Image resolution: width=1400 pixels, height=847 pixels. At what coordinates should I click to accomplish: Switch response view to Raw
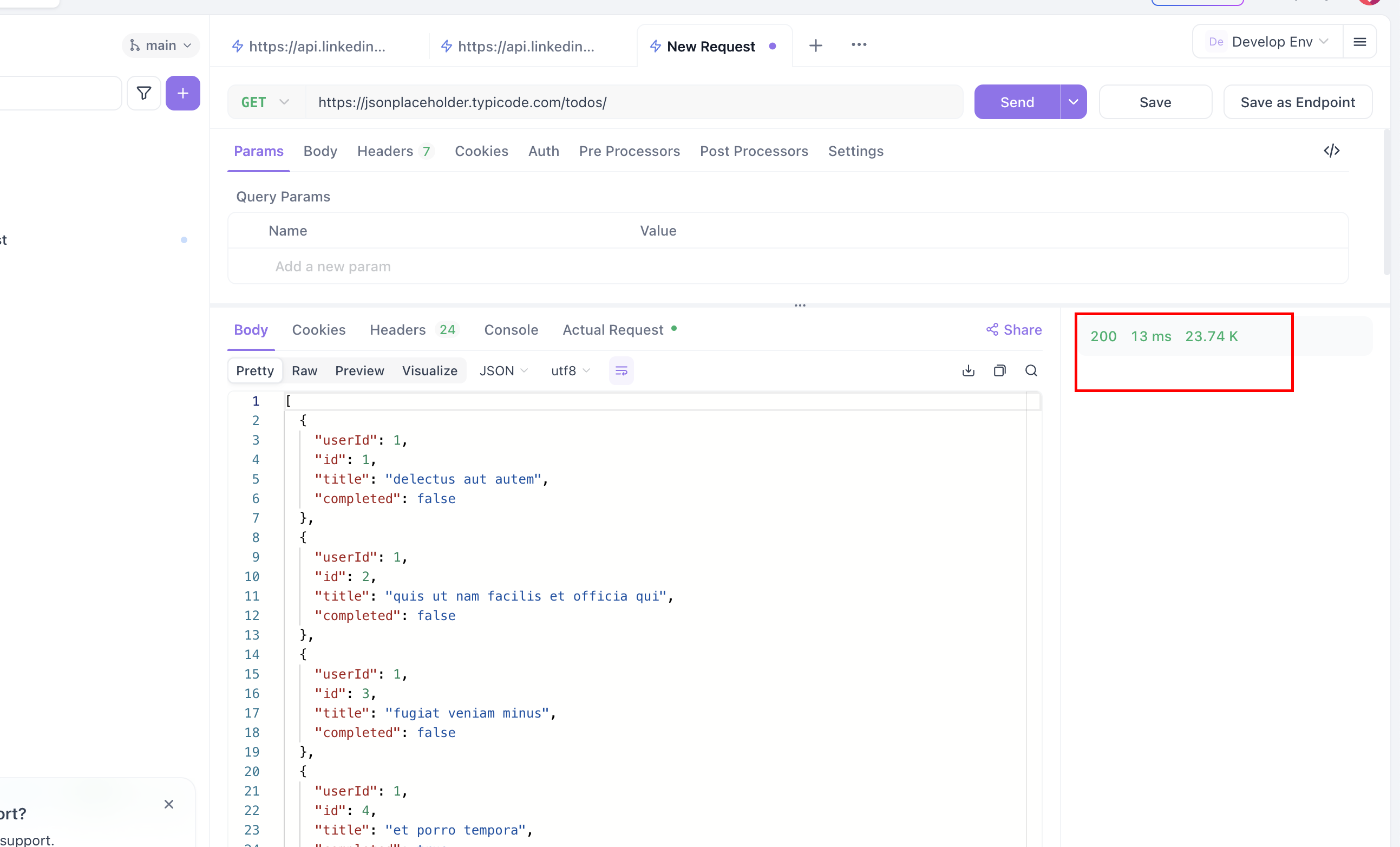(x=304, y=370)
